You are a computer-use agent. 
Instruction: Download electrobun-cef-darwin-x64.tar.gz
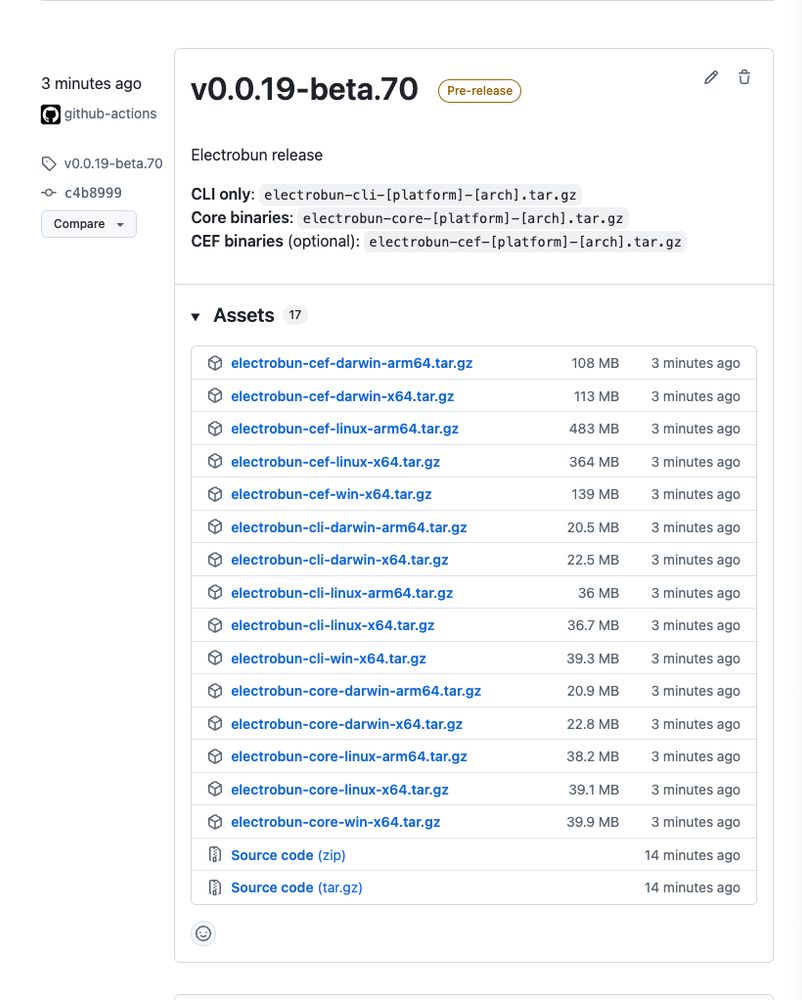pyautogui.click(x=342, y=396)
